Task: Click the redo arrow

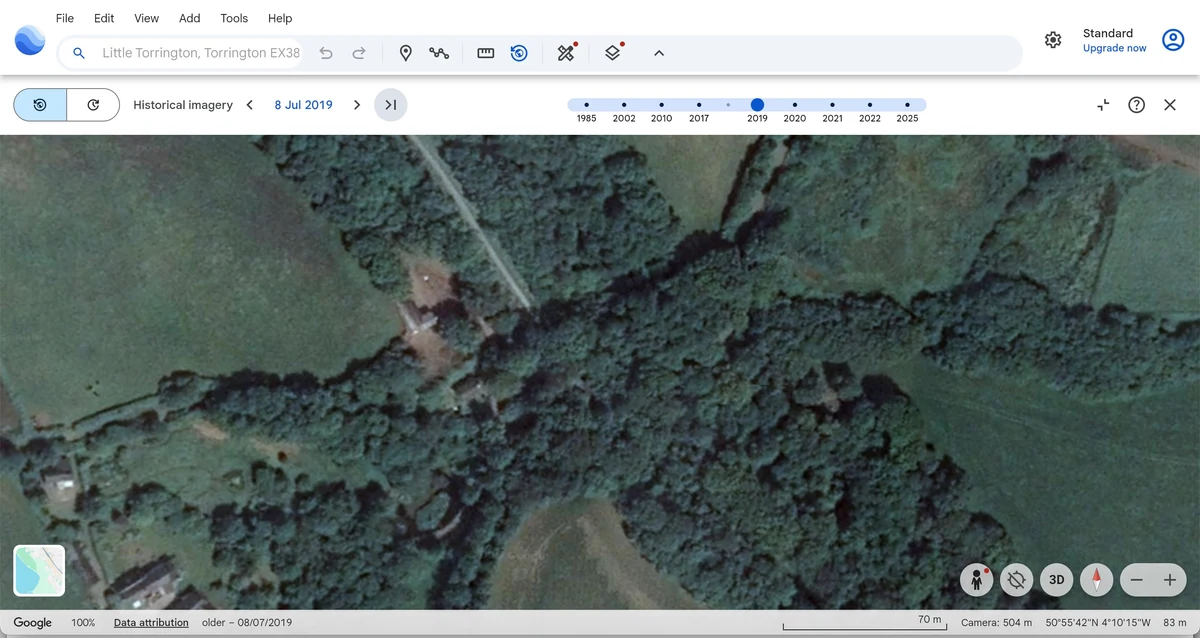Action: 359,53
